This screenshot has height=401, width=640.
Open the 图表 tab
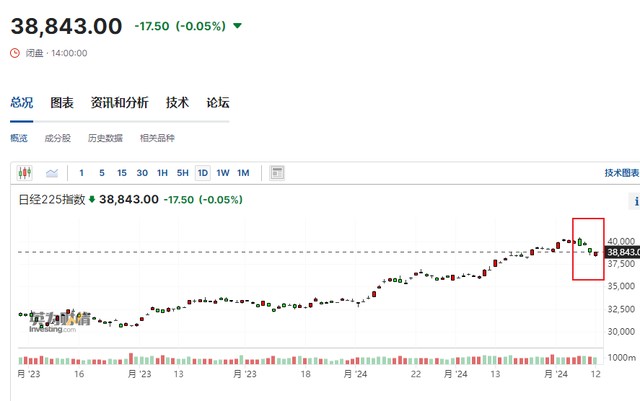(62, 102)
